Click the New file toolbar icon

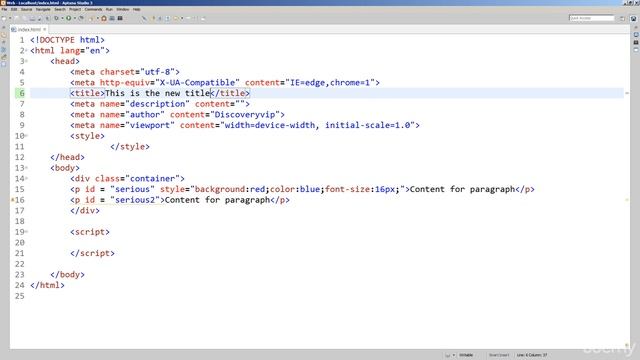tap(4, 18)
